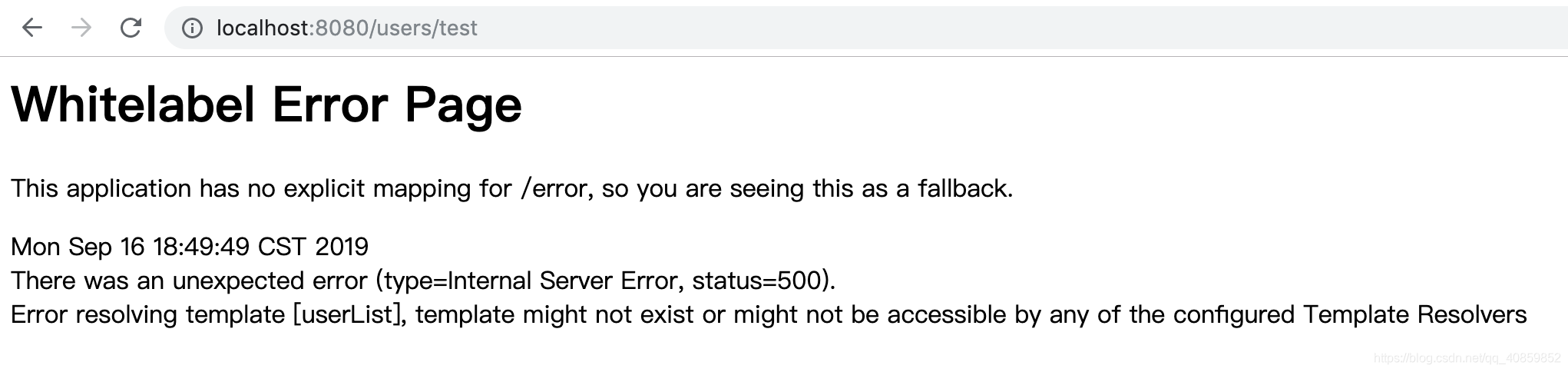Viewport: 1568px width, 372px height.
Task: Click the 'CST 2019' text
Action: (x=313, y=247)
